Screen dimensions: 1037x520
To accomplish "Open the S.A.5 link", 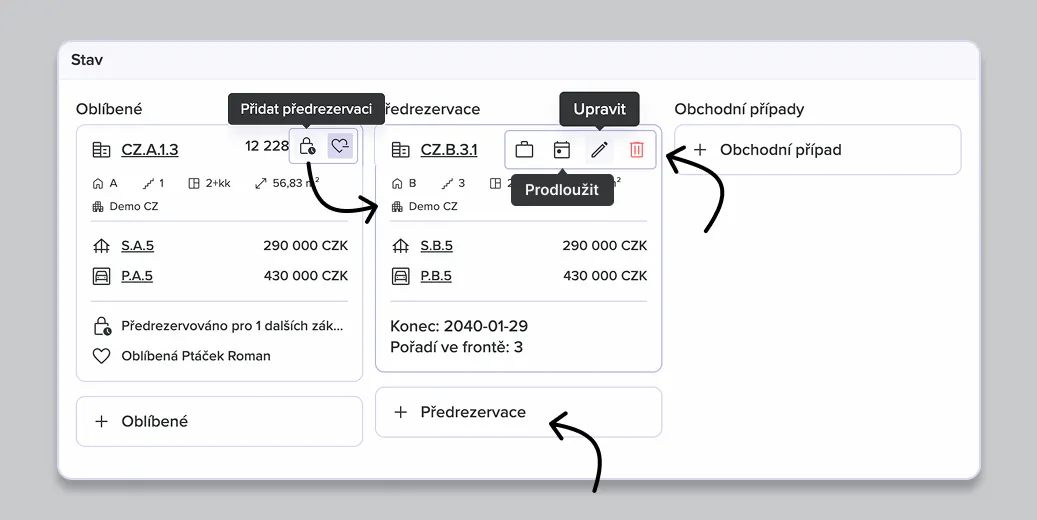I will click(137, 246).
